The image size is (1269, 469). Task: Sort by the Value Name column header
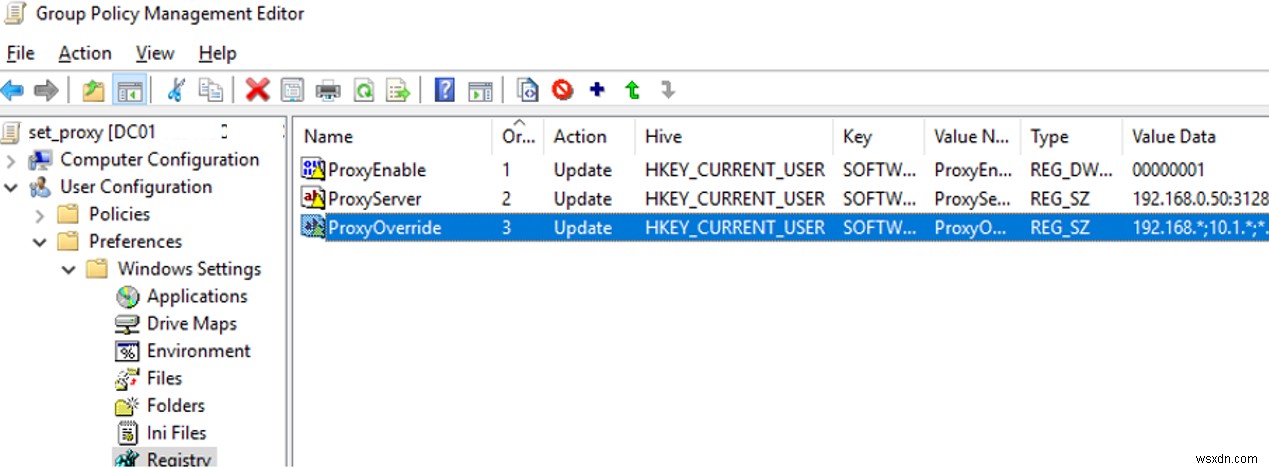click(972, 137)
